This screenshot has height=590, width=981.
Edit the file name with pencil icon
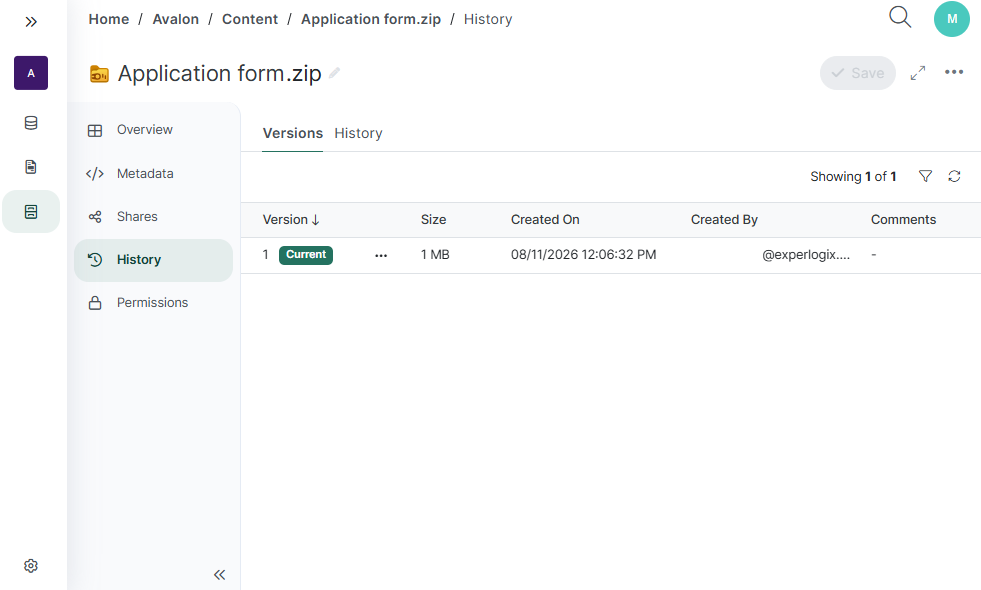335,73
